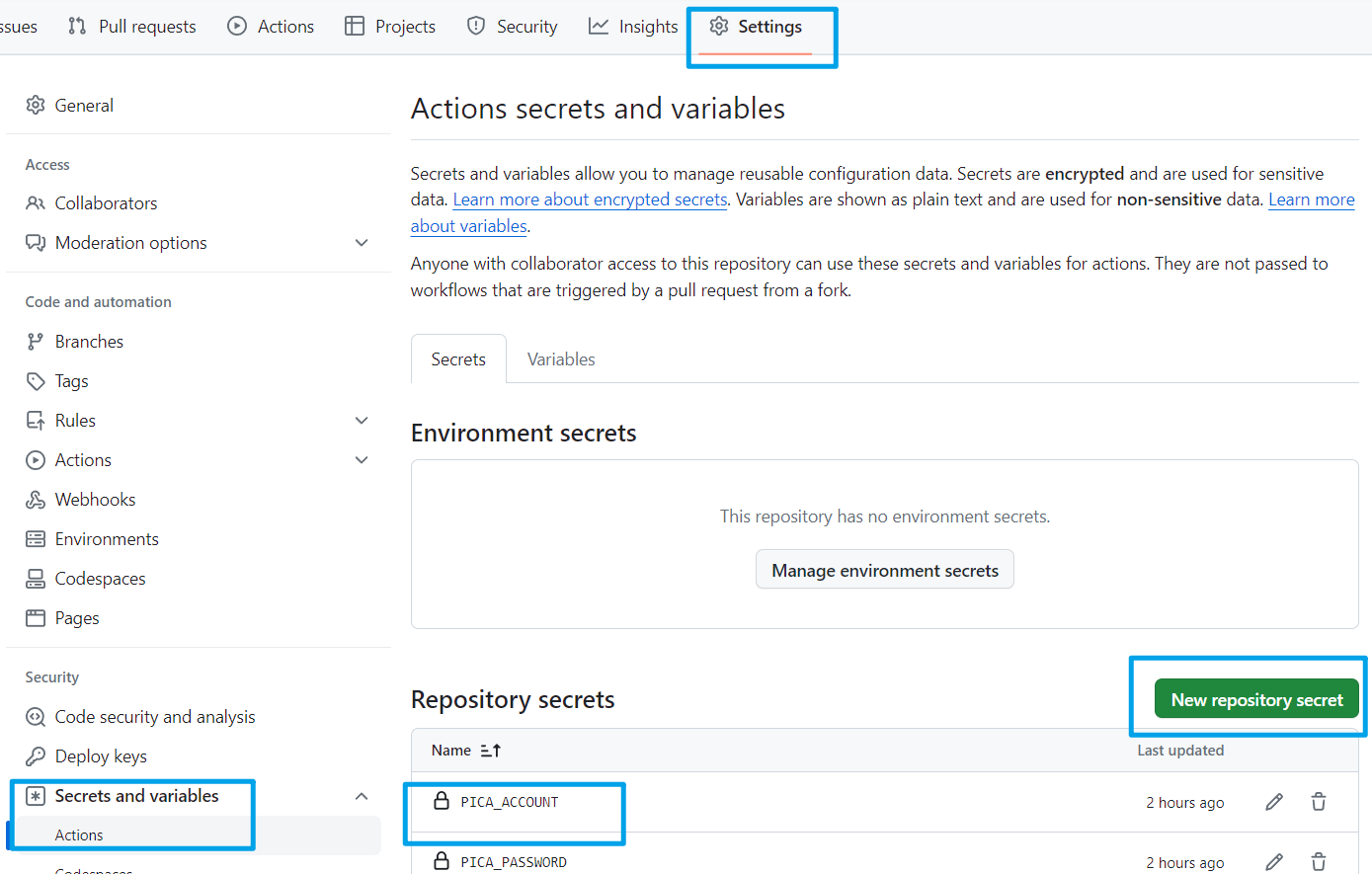Screen dimensions: 1372x874
Task: Switch to the Variables tab
Action: 561,359
